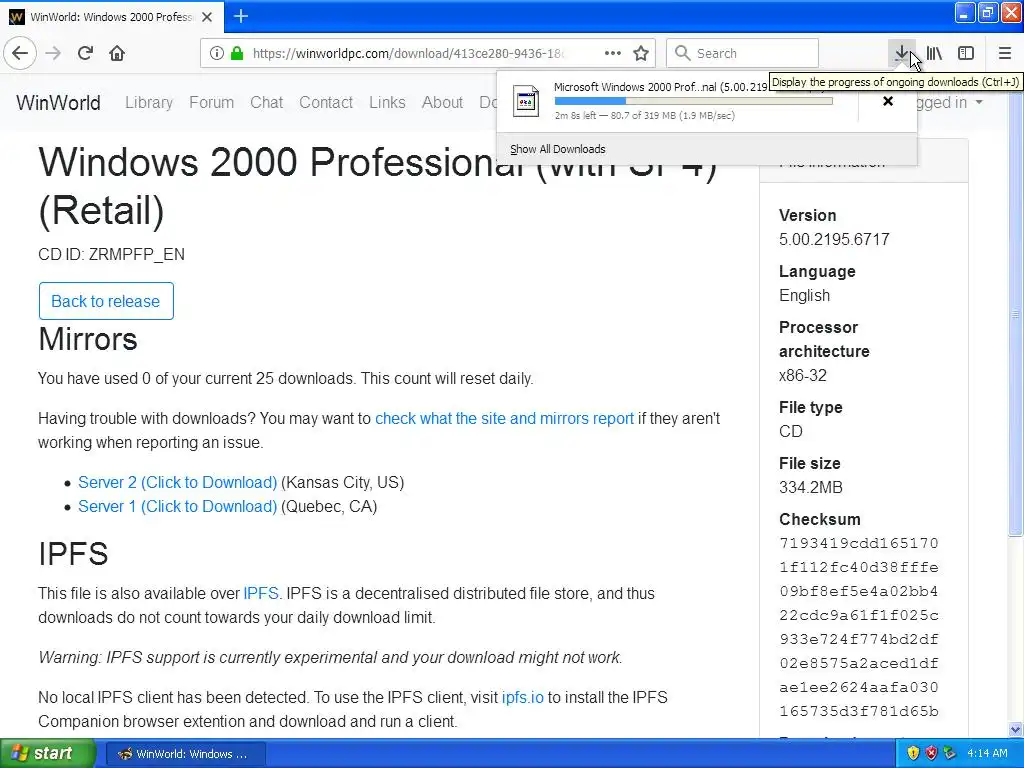The image size is (1024, 768).
Task: Reload the current page
Action: pyautogui.click(x=85, y=53)
